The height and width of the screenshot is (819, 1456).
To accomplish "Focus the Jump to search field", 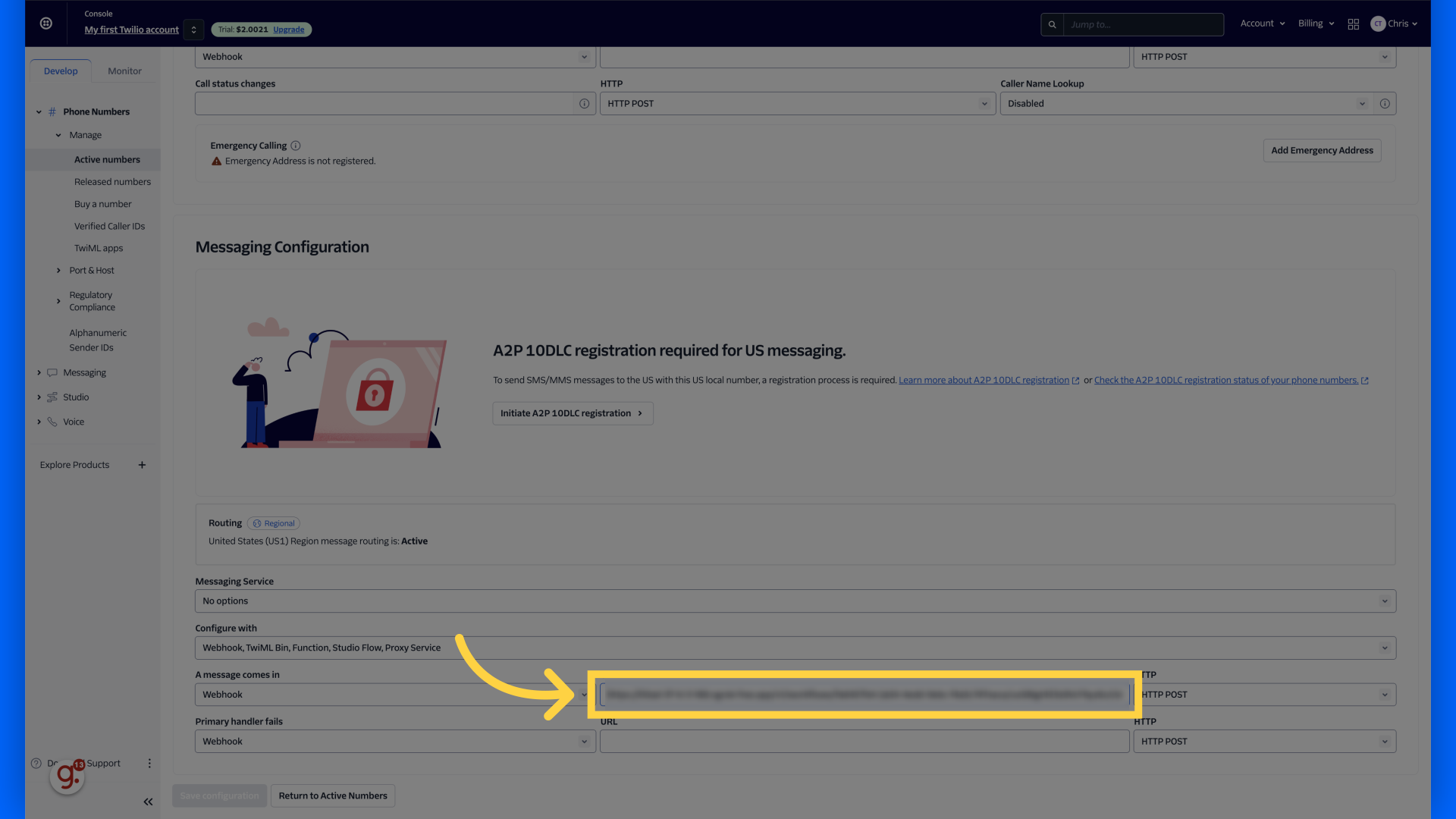I will coord(1143,24).
